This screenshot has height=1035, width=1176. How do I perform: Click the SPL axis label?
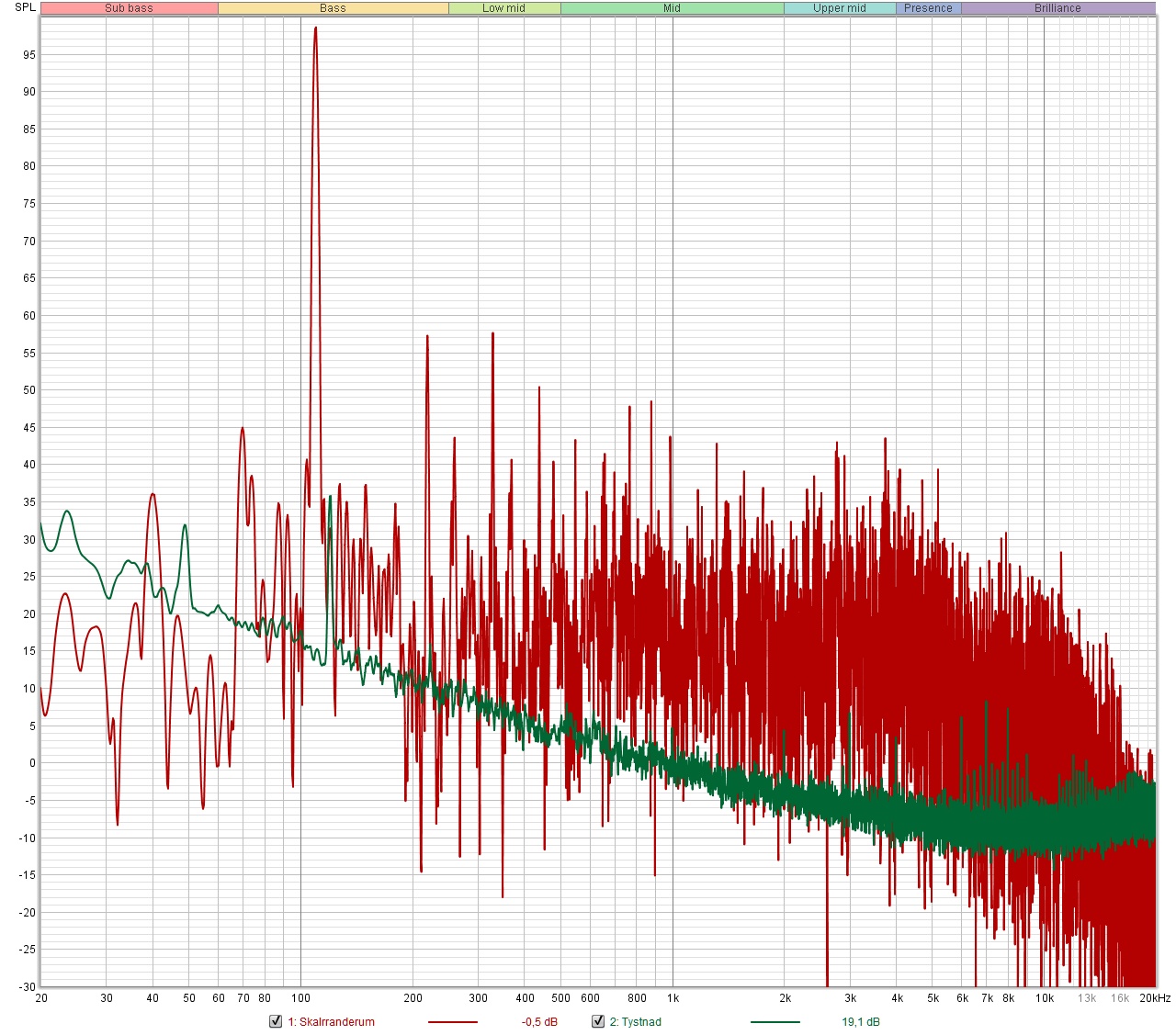pos(25,7)
